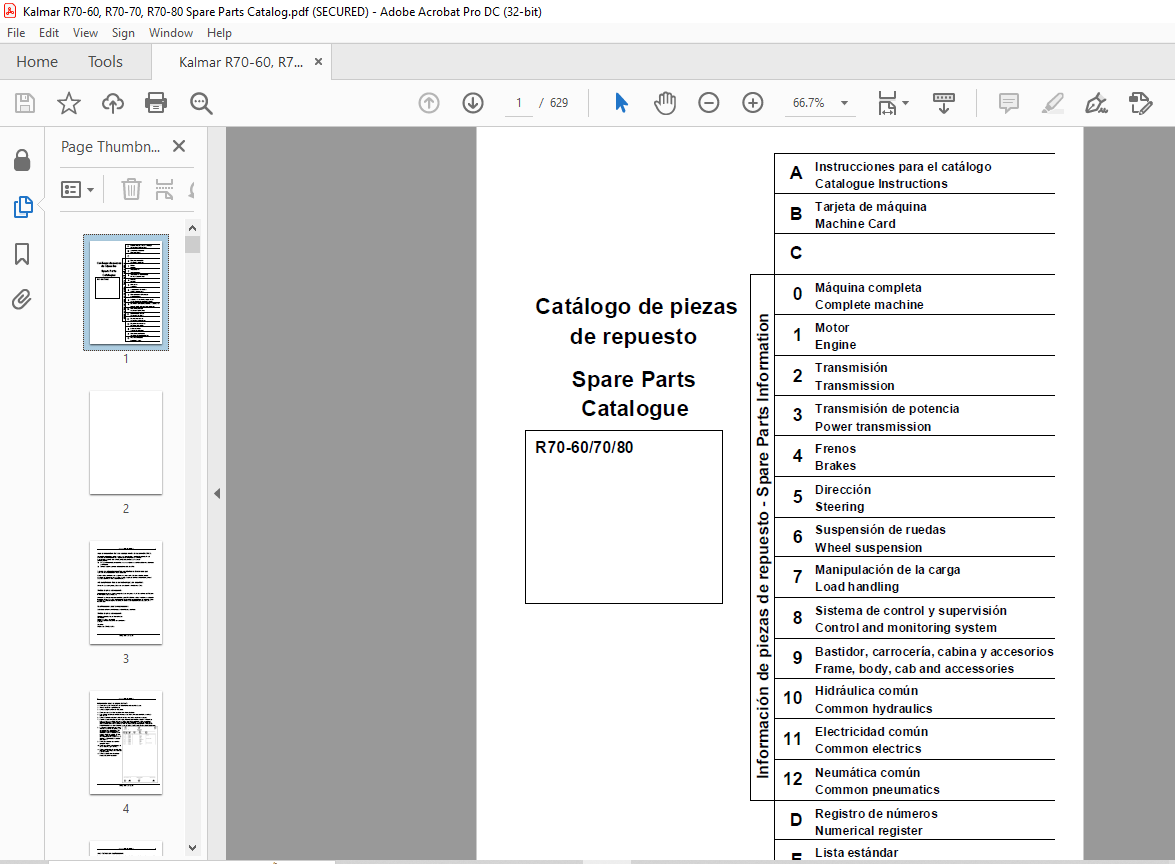Click the 'Load handling' section text

pos(857,587)
